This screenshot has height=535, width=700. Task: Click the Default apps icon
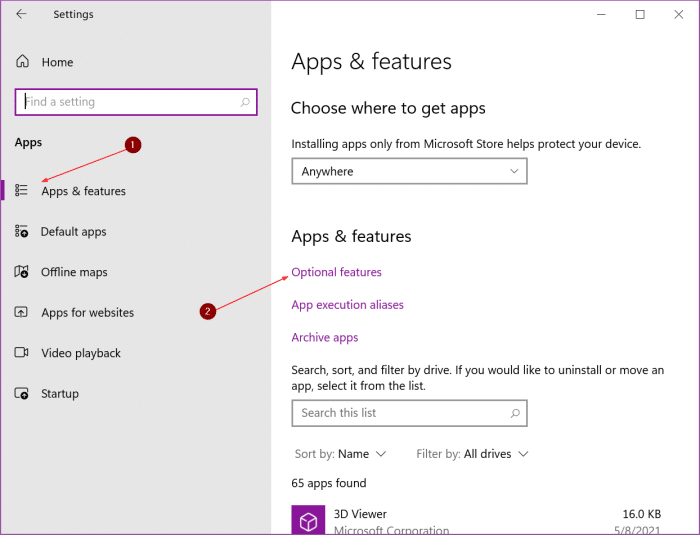22,232
